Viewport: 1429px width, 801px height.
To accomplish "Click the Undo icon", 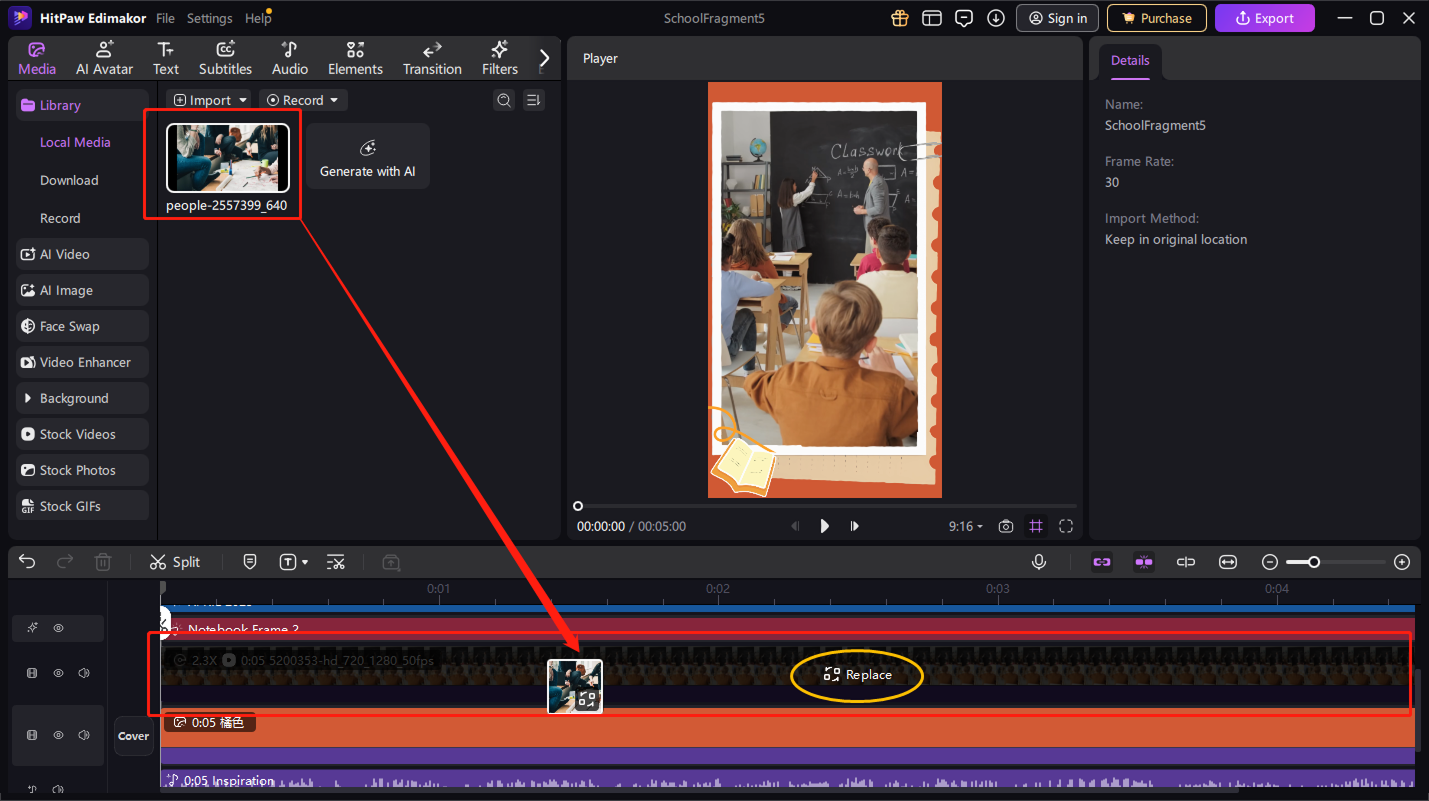I will click(27, 562).
